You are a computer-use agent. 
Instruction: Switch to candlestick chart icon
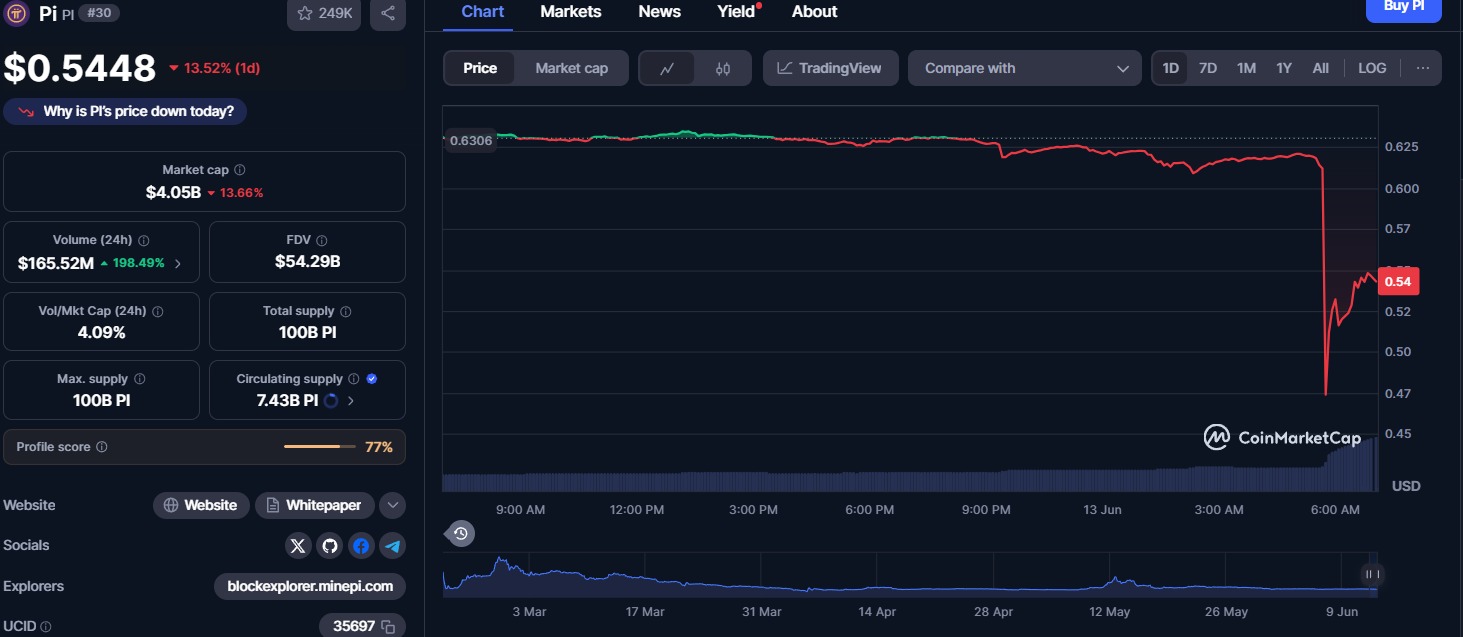[x=723, y=68]
